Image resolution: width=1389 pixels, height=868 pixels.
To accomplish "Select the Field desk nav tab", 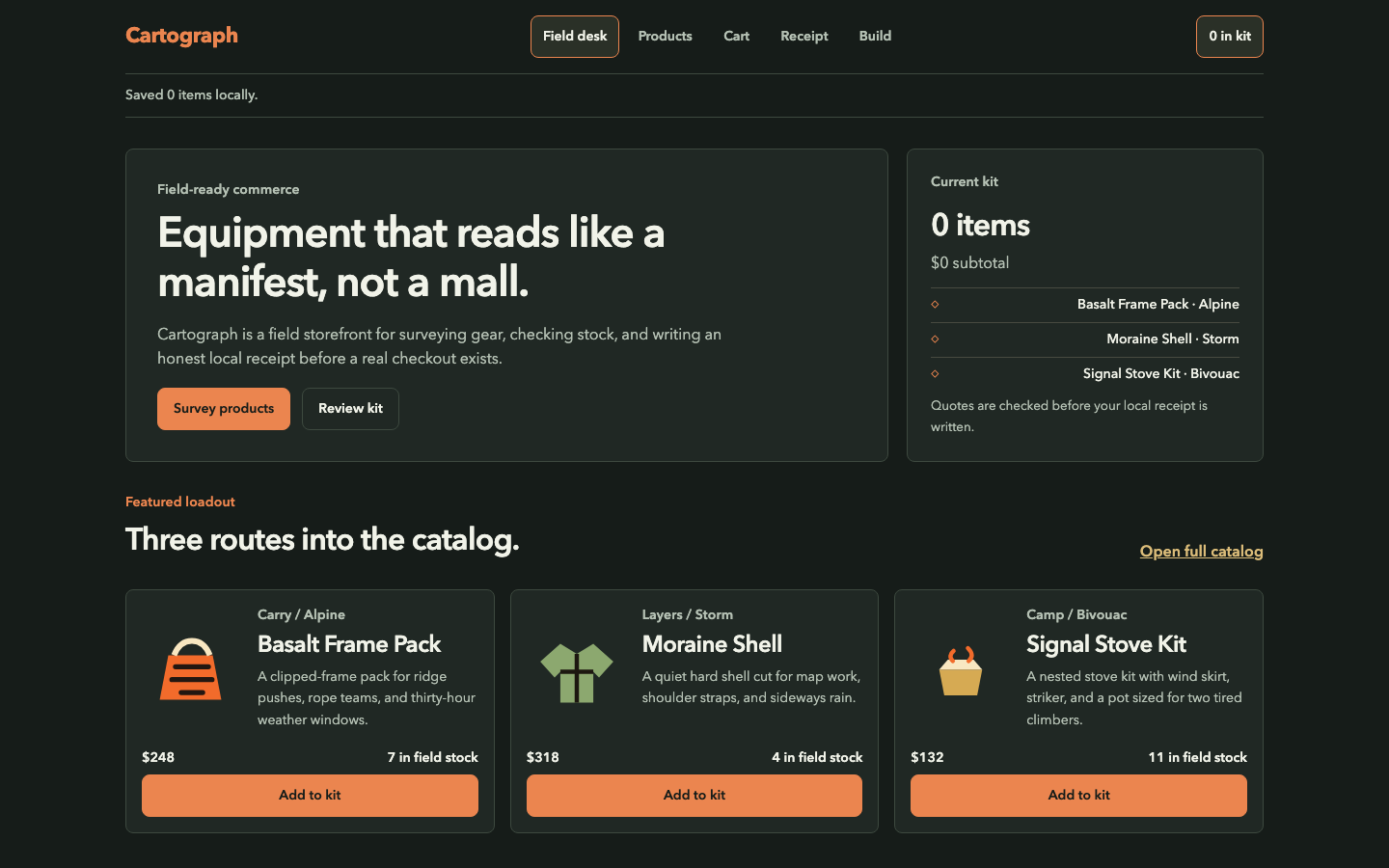I will (x=575, y=37).
